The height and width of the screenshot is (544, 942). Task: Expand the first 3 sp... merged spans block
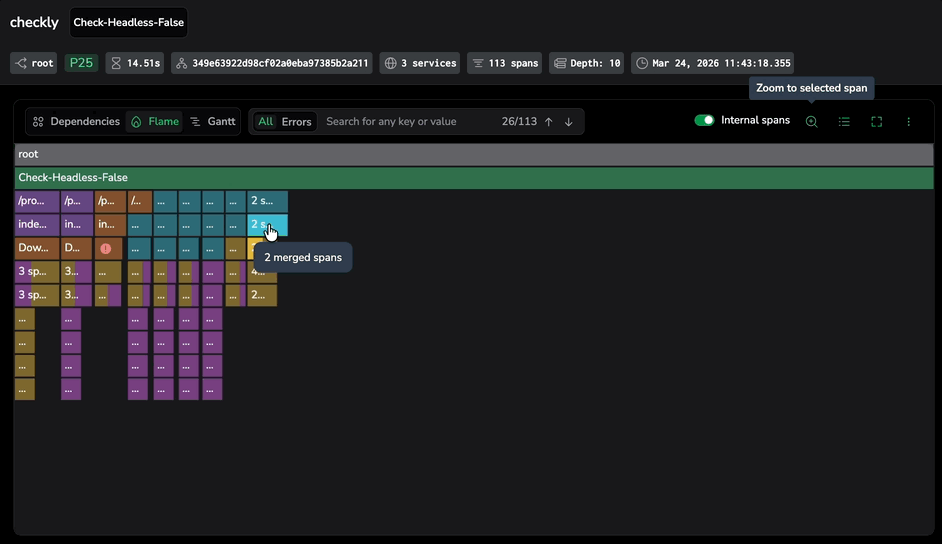click(x=36, y=271)
